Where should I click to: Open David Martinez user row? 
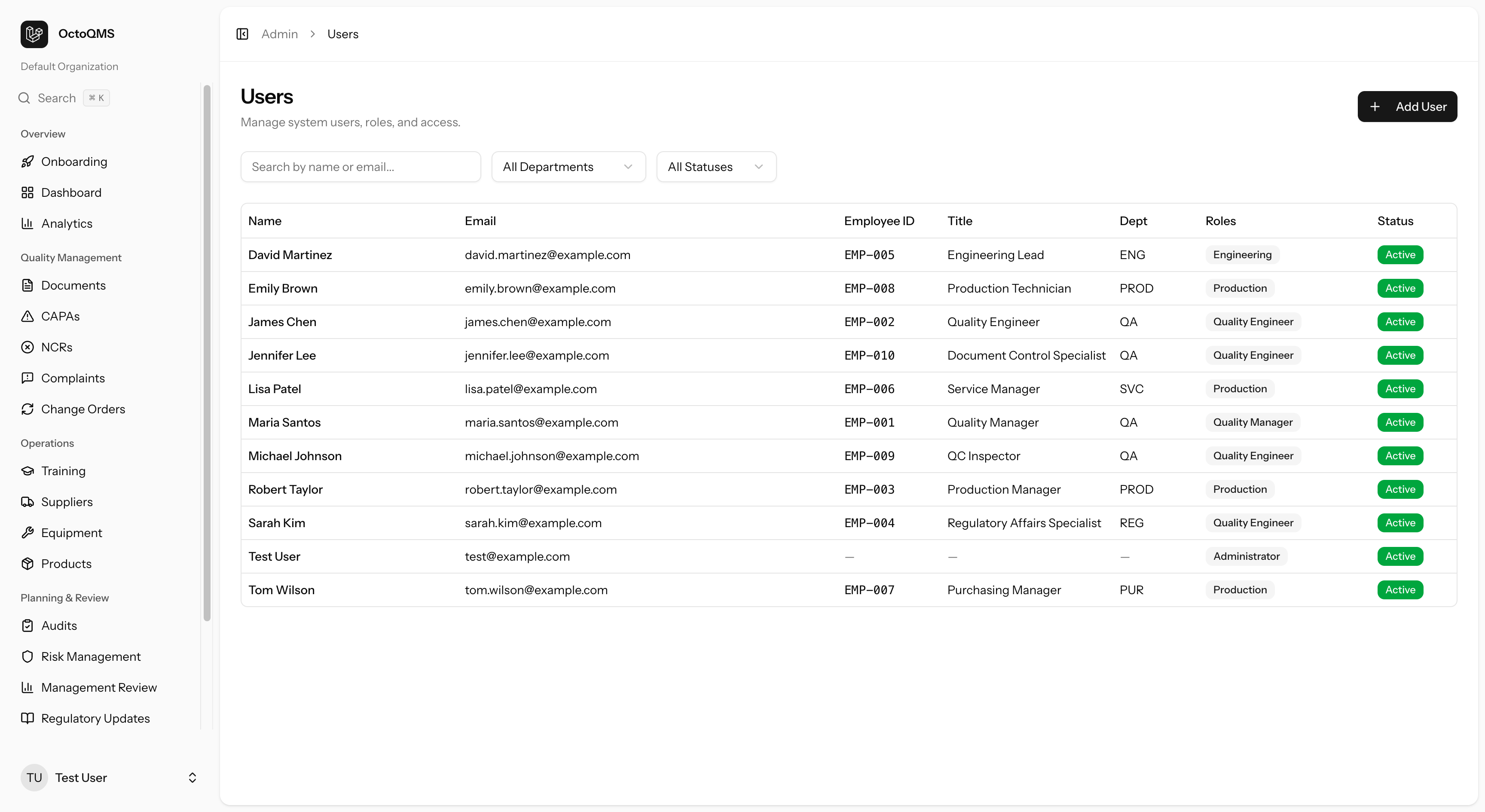point(849,255)
